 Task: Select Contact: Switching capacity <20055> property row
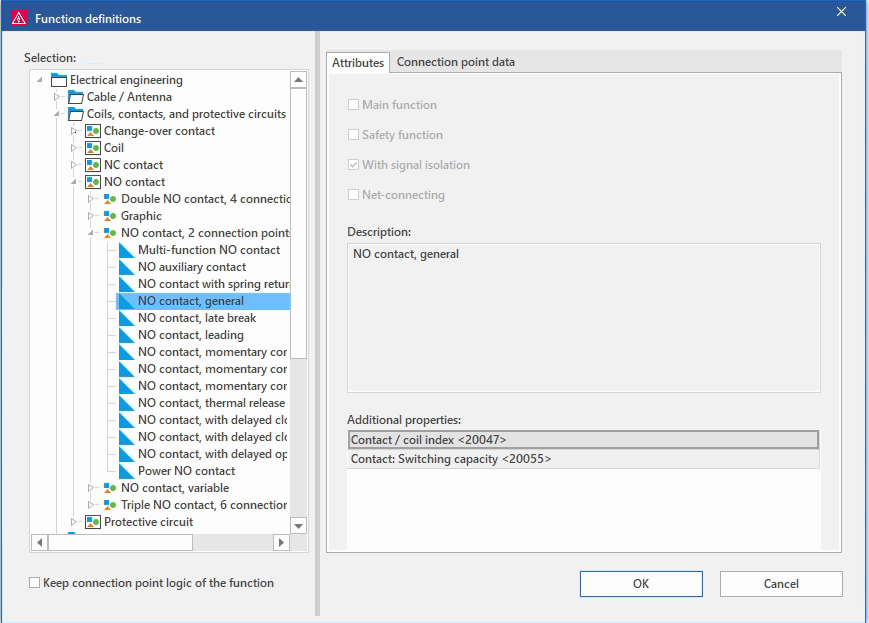582,459
